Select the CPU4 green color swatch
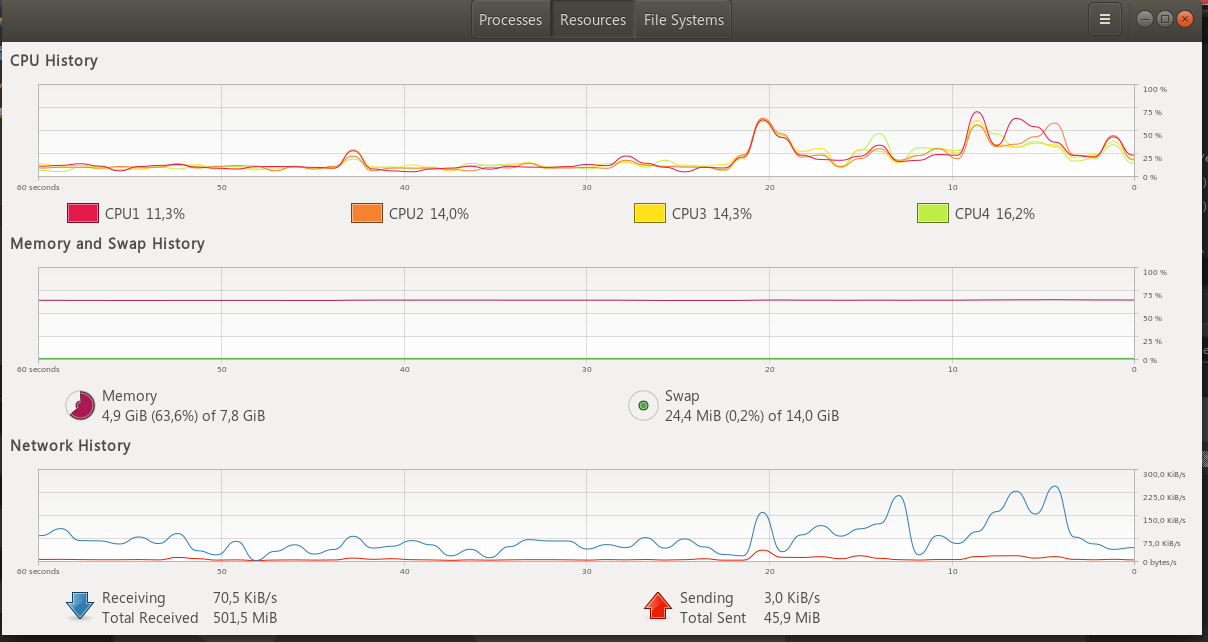The image size is (1208, 642). 931,212
